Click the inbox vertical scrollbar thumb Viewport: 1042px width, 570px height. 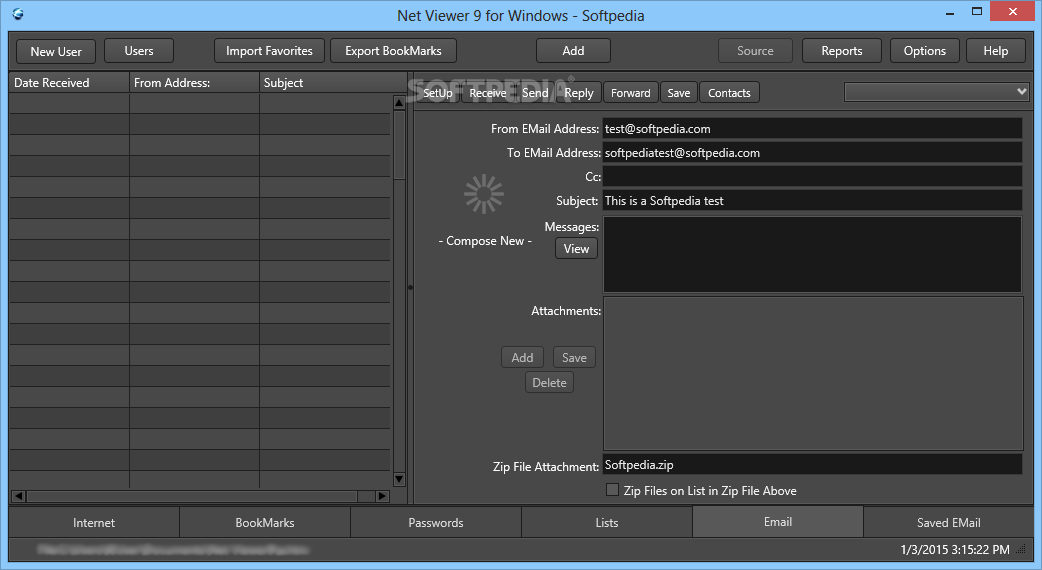coord(399,145)
